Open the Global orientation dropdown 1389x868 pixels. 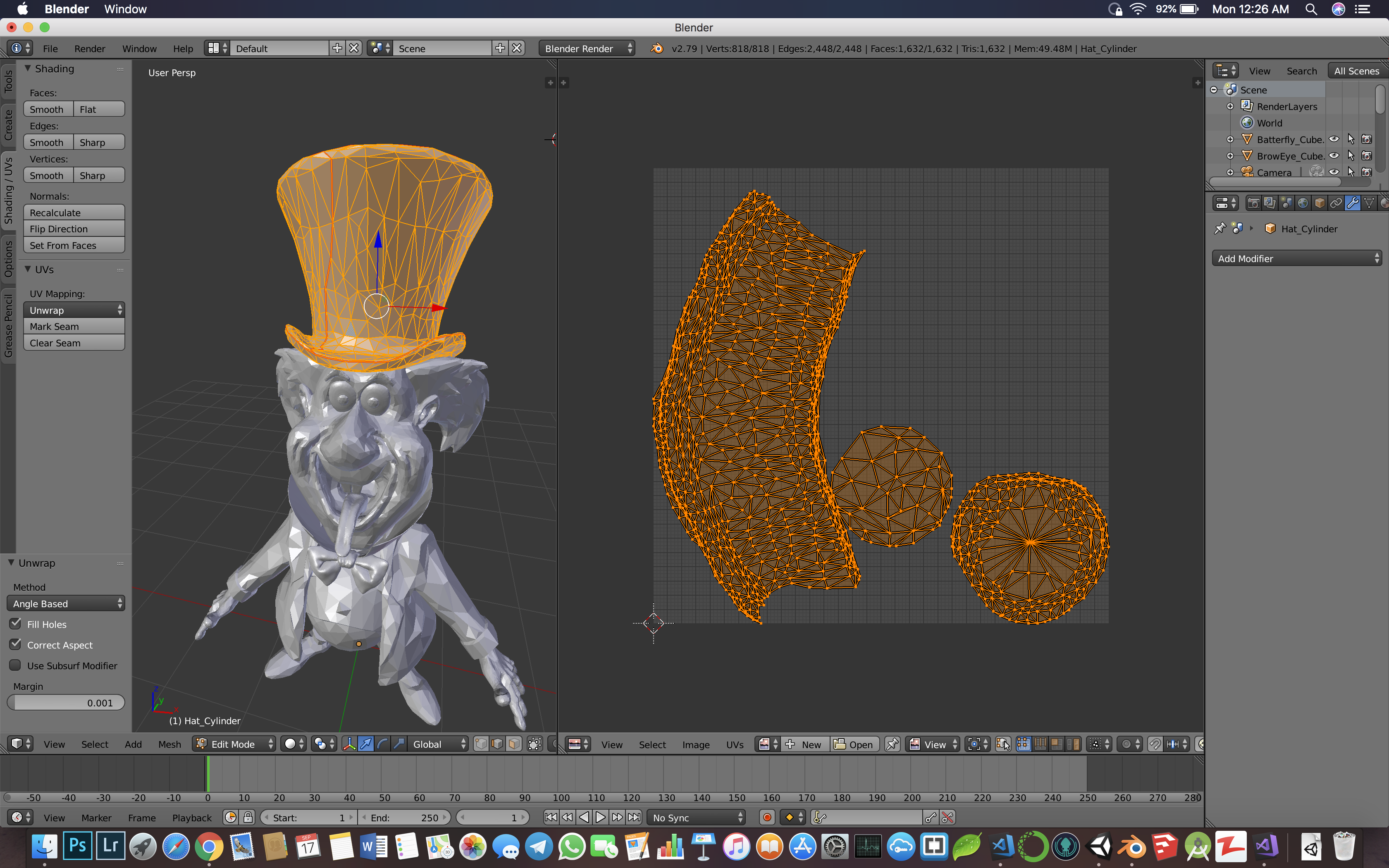click(439, 744)
